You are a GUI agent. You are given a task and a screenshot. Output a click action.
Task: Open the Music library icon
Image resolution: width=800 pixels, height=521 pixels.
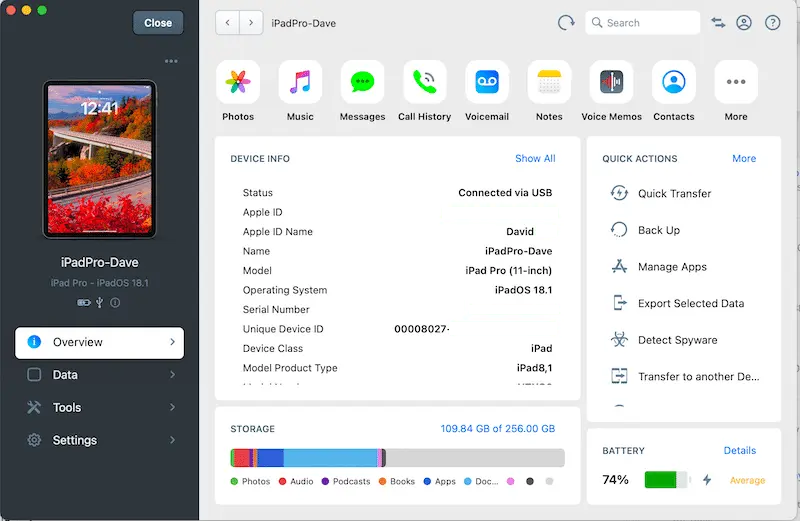[x=300, y=83]
